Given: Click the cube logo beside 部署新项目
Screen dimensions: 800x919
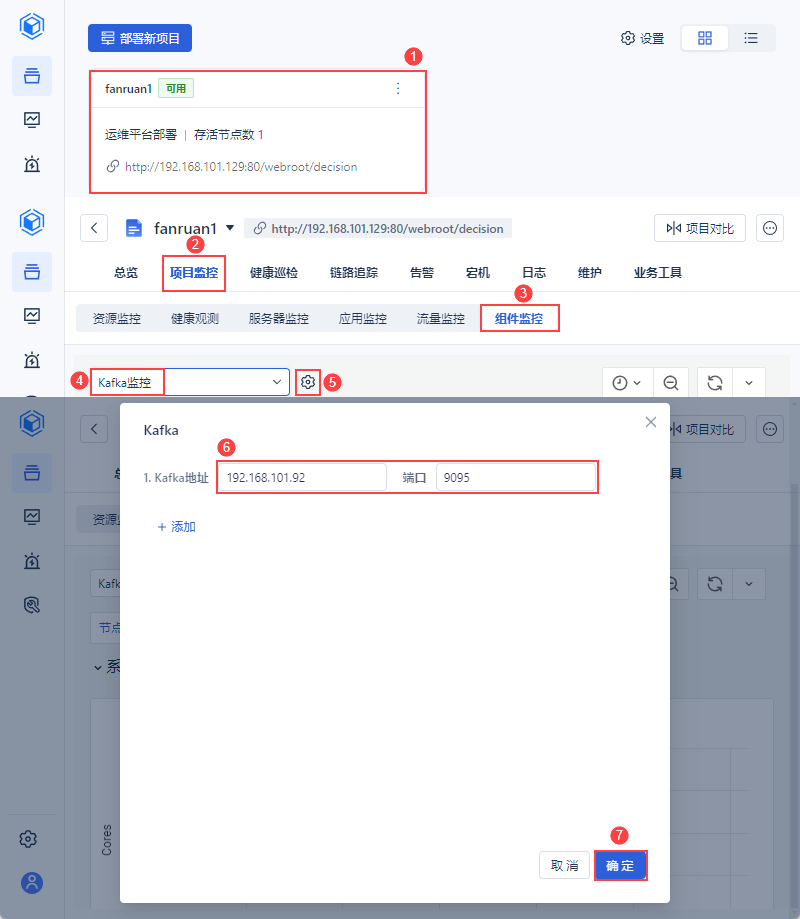Looking at the screenshot, I should point(32,26).
